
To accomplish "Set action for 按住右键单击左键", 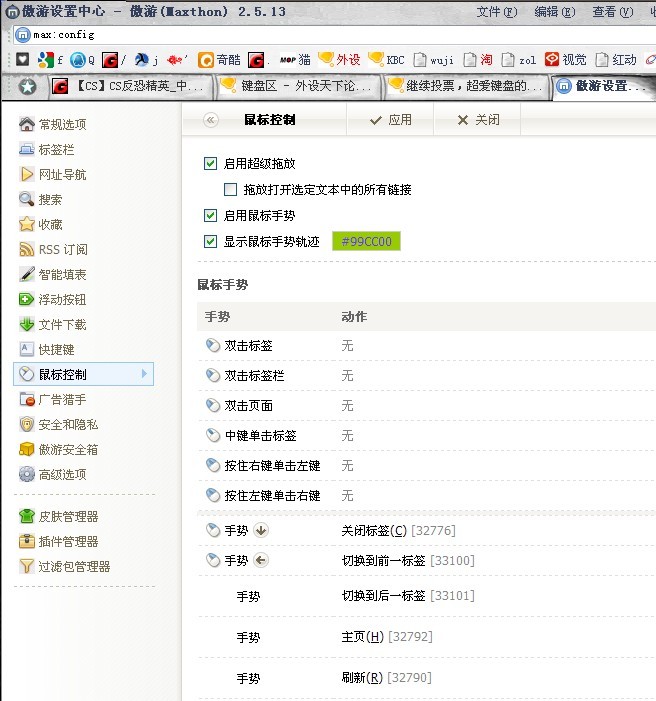I will coord(347,465).
